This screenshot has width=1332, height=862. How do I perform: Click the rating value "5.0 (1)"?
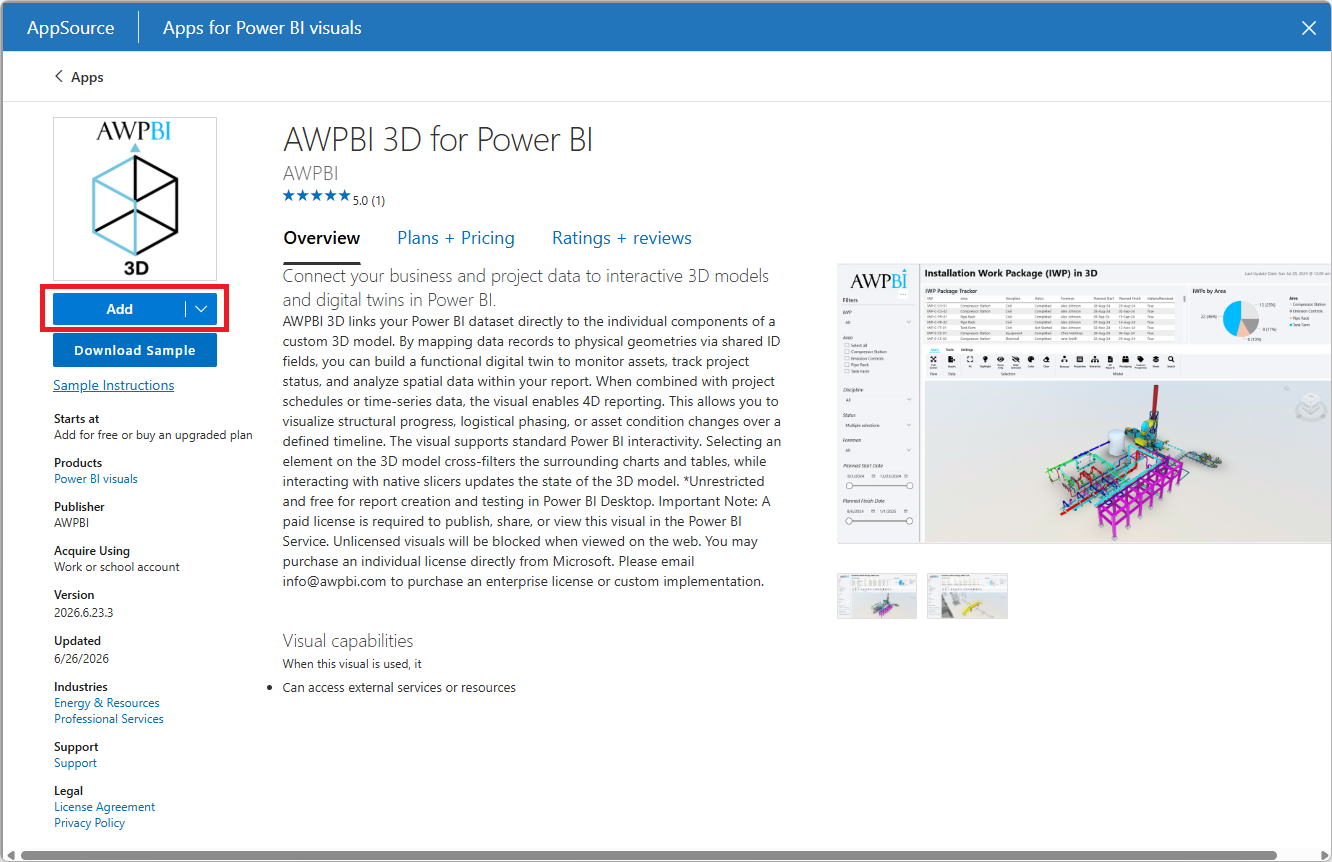[x=369, y=201]
